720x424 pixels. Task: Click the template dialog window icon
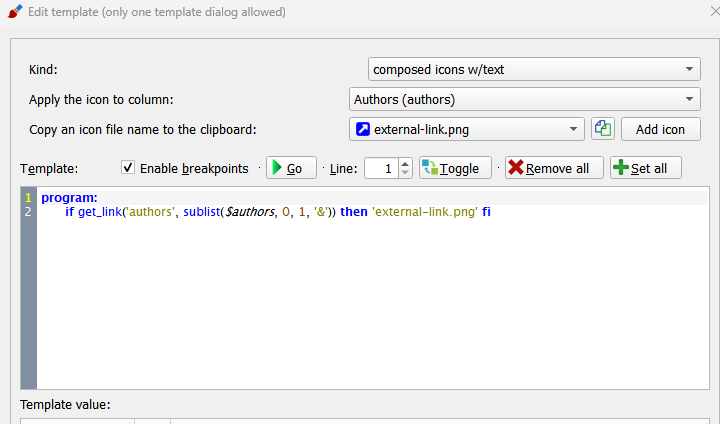click(15, 13)
